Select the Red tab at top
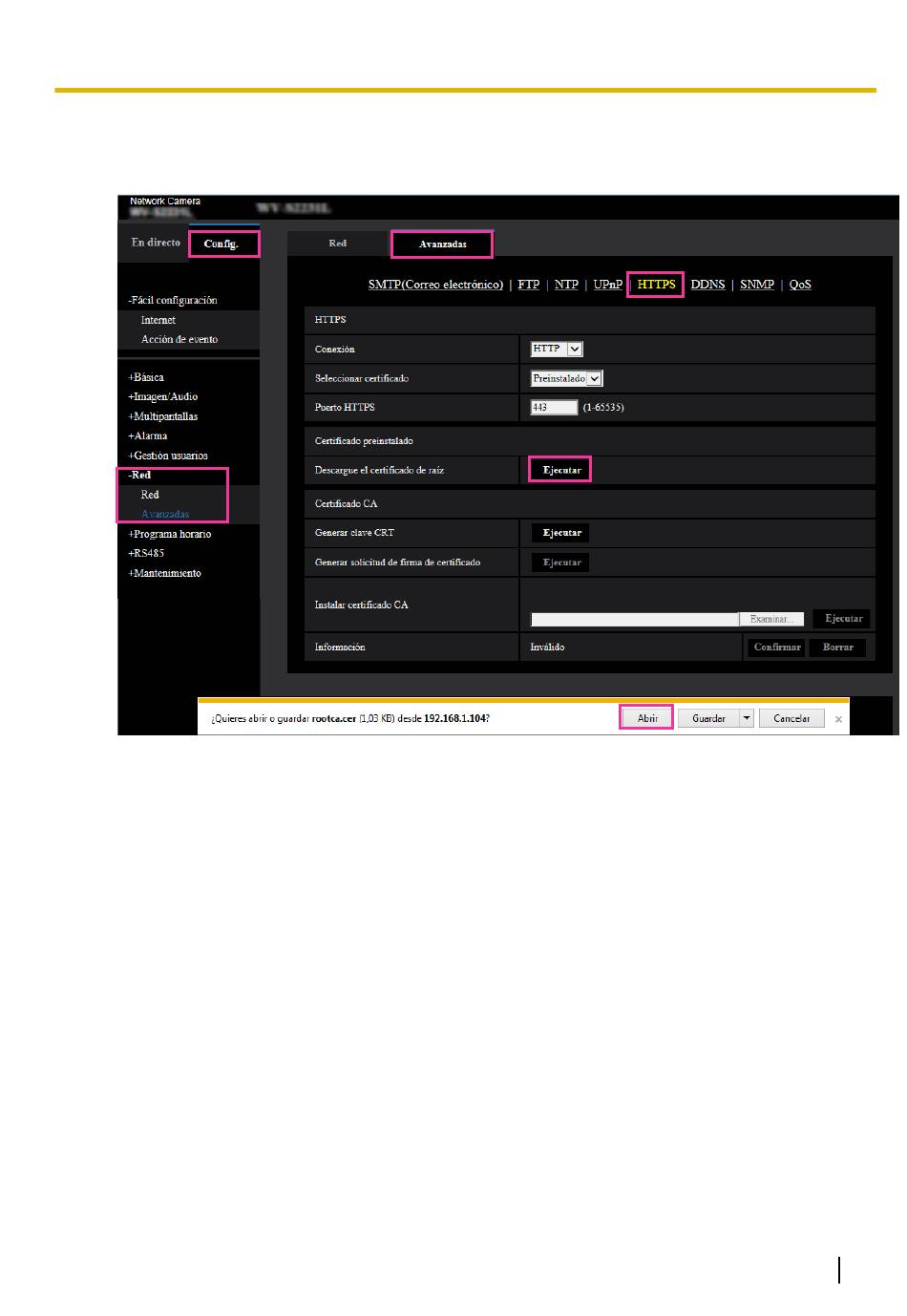This screenshot has height=1316, width=907. [x=338, y=244]
